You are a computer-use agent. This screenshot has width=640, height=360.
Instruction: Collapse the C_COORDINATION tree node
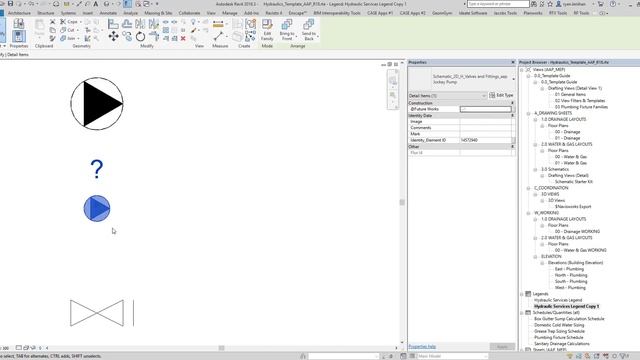pos(528,188)
